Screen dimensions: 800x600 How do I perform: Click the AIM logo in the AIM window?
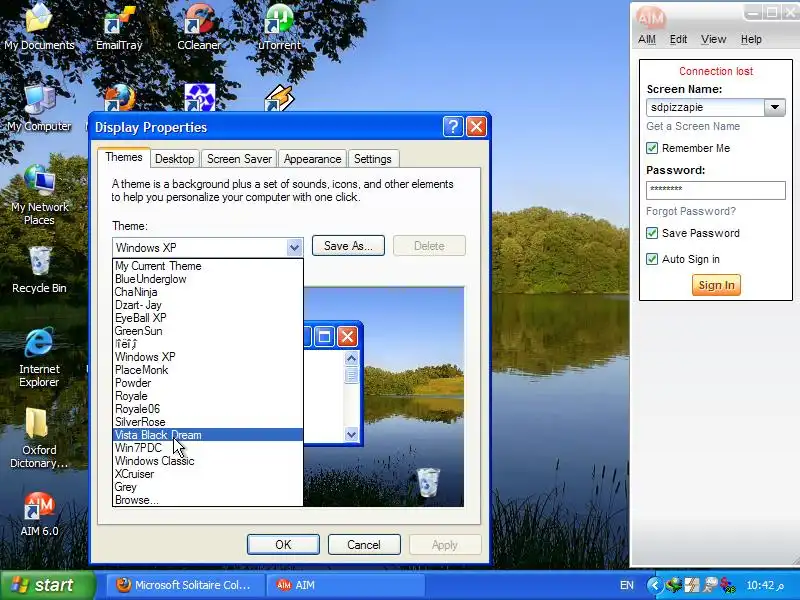651,18
